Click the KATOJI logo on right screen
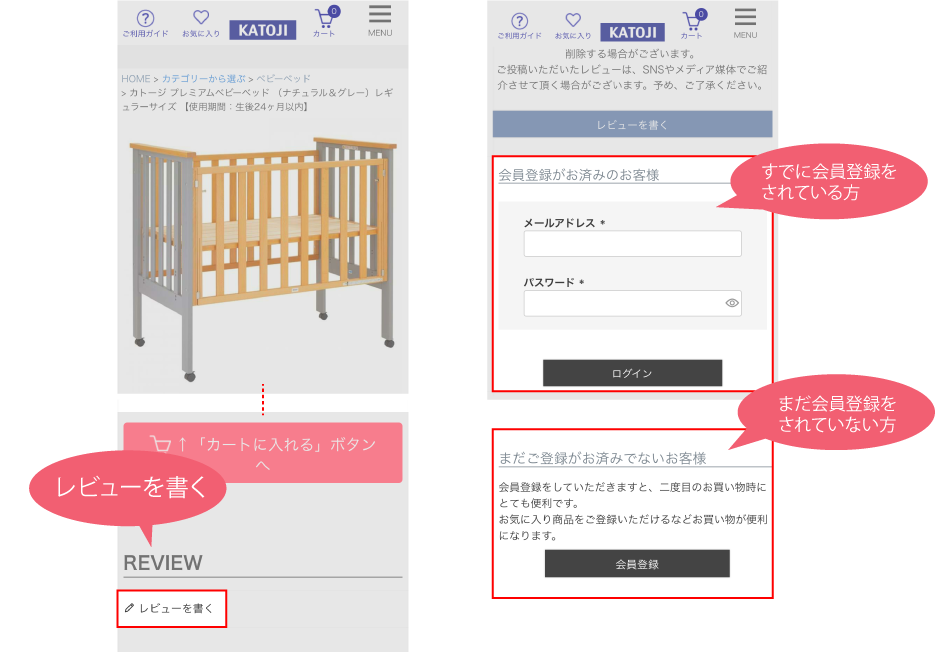This screenshot has width=951, height=652. pos(632,32)
